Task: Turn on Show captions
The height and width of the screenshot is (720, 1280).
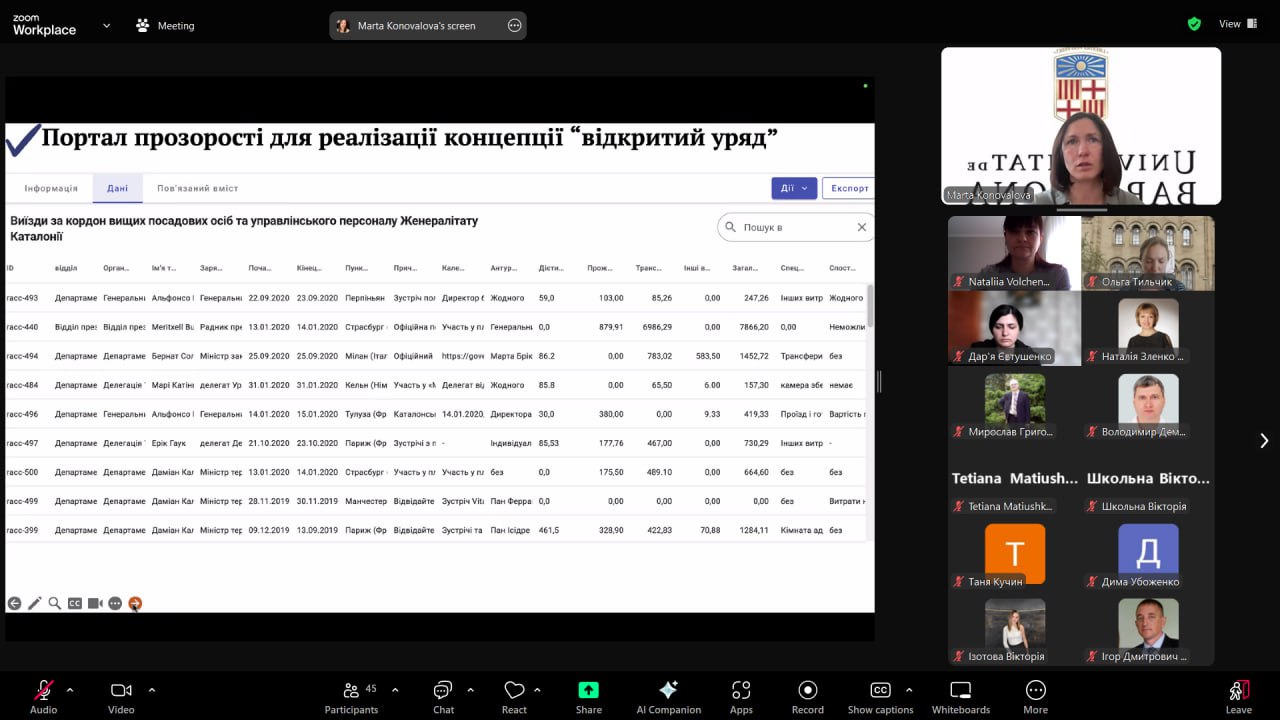Action: coord(880,696)
